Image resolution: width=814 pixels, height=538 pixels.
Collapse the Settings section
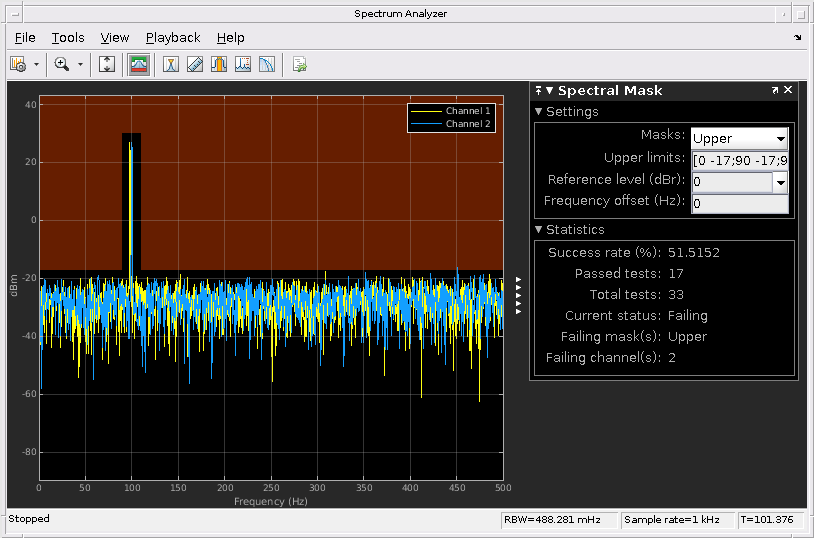pos(540,112)
